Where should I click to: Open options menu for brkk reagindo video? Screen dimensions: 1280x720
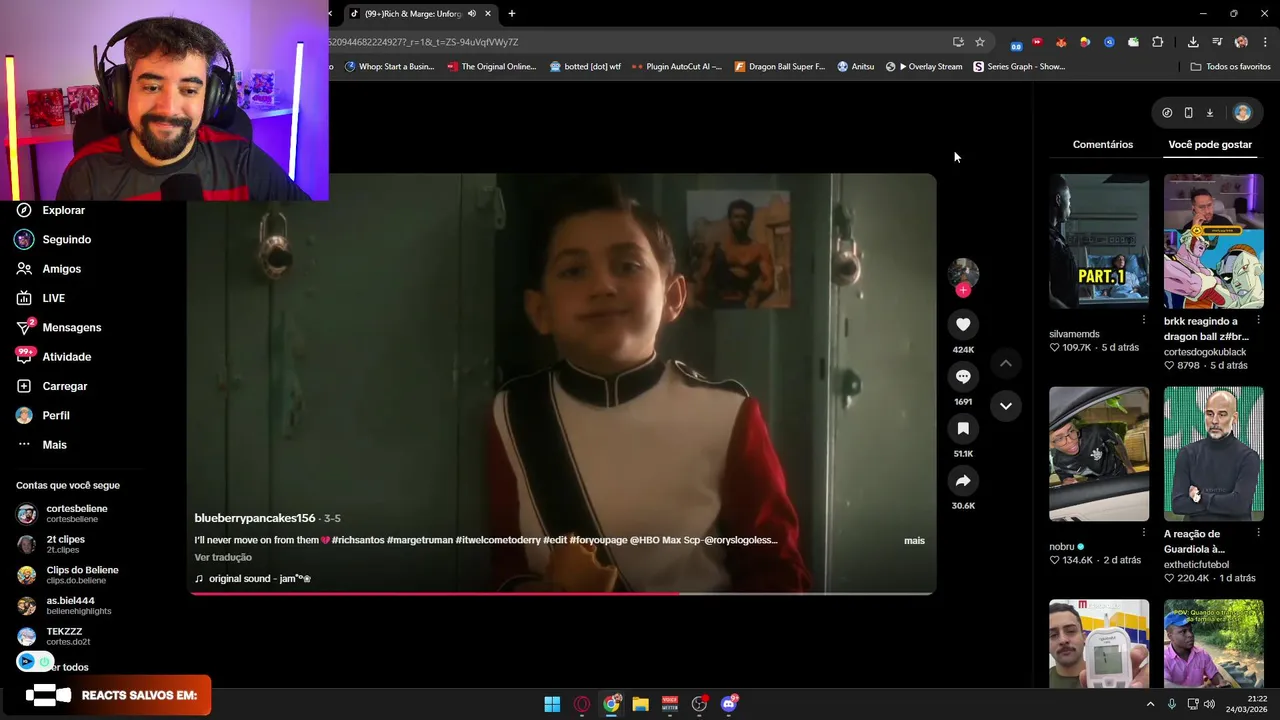click(1258, 320)
